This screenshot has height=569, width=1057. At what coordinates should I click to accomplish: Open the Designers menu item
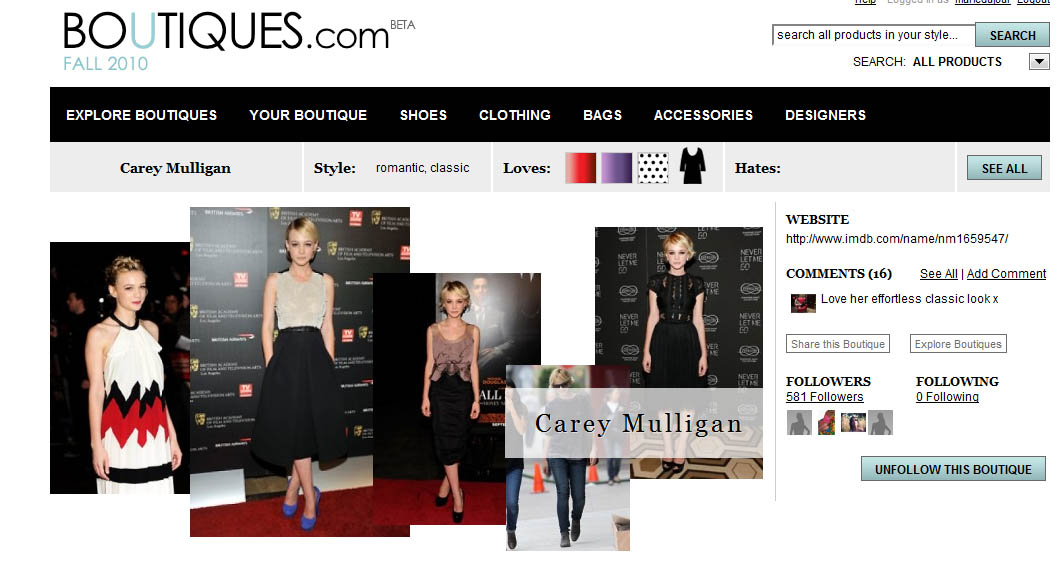click(x=825, y=115)
